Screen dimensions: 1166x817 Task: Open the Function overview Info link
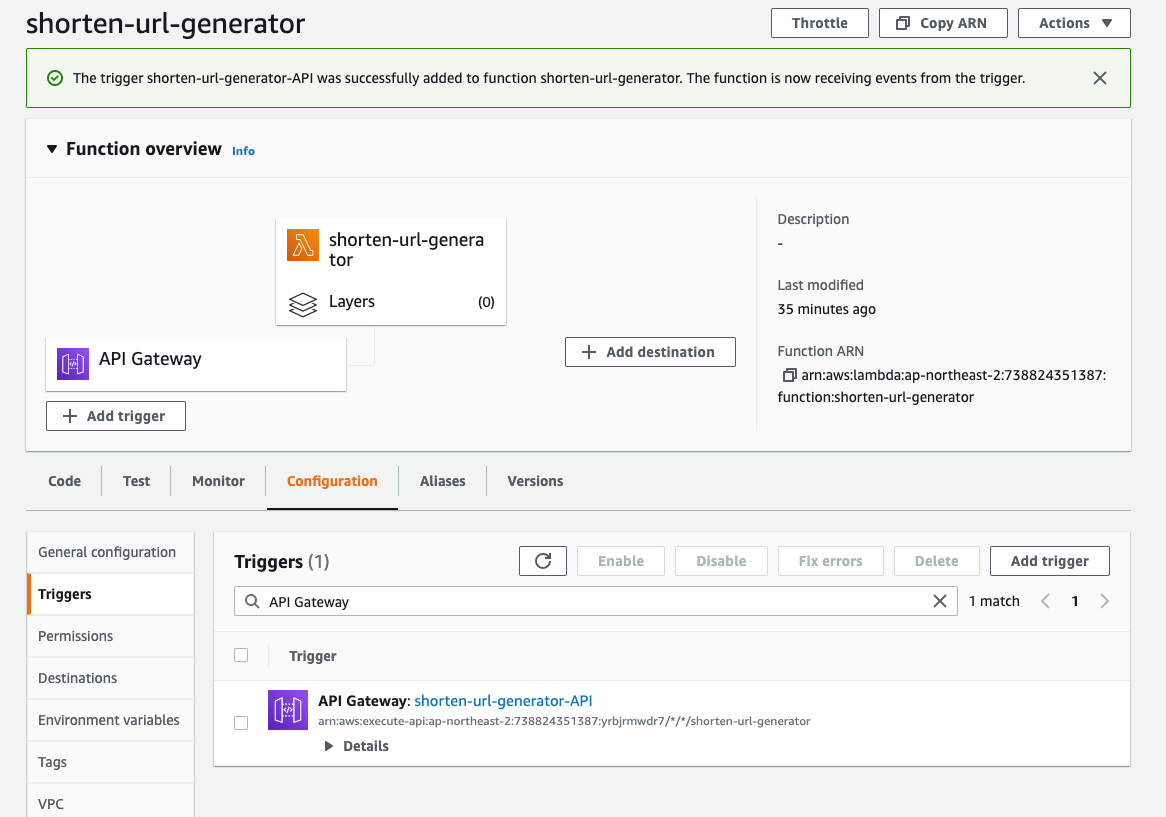(243, 151)
